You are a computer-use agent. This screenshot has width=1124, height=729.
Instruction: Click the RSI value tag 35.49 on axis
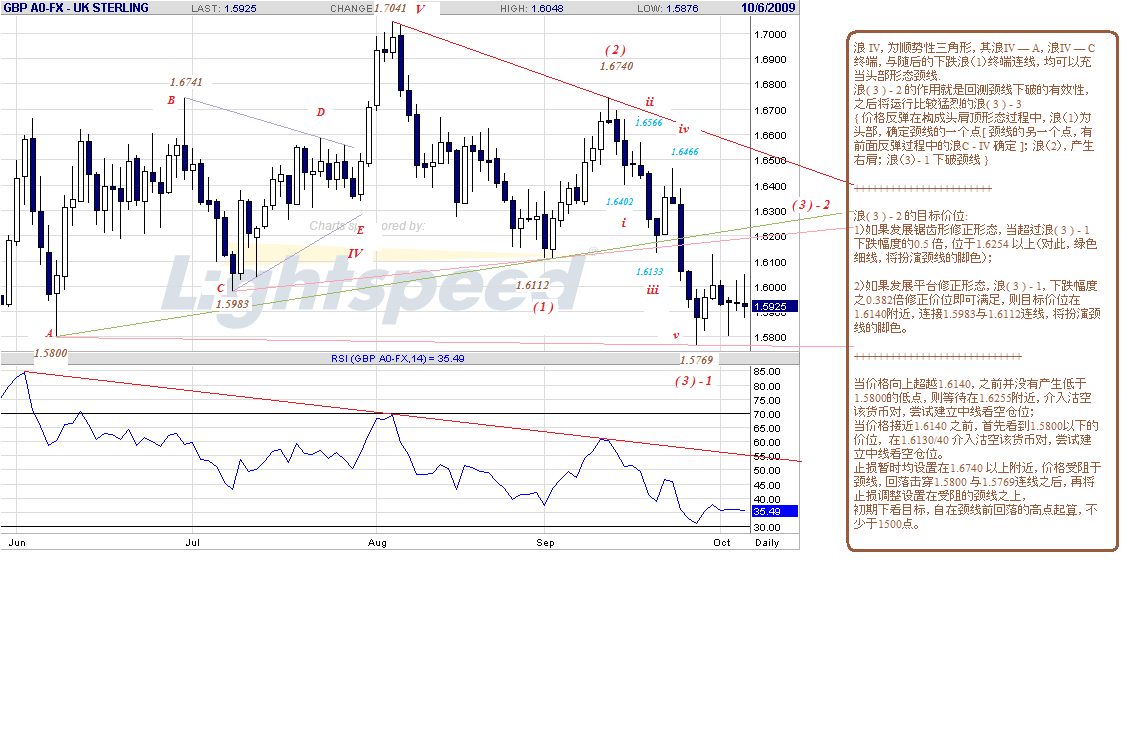(x=774, y=511)
